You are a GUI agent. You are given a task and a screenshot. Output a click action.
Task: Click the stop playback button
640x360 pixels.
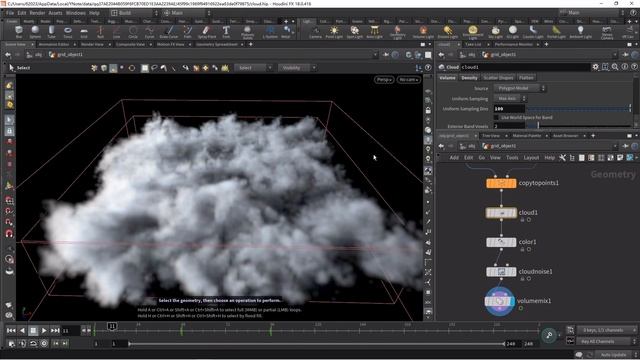click(33, 331)
